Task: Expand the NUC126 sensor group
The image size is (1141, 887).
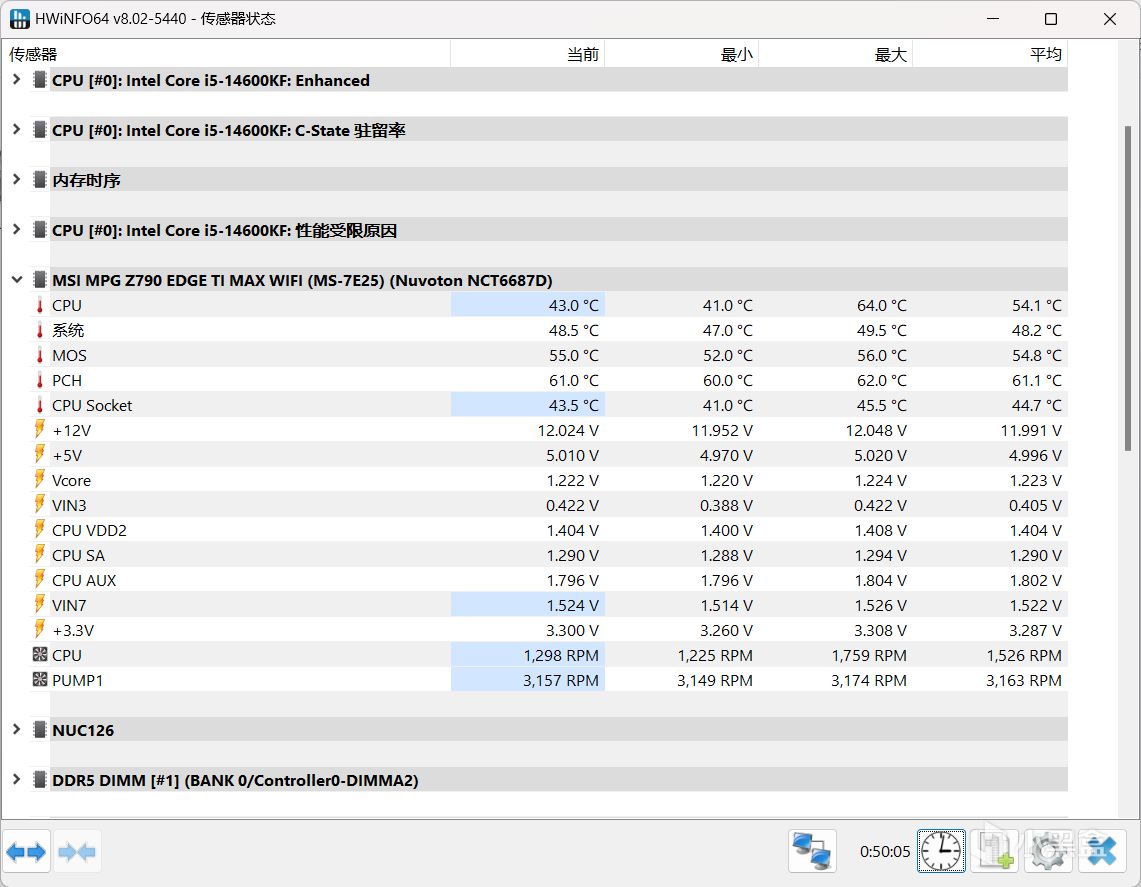Action: pyautogui.click(x=16, y=729)
